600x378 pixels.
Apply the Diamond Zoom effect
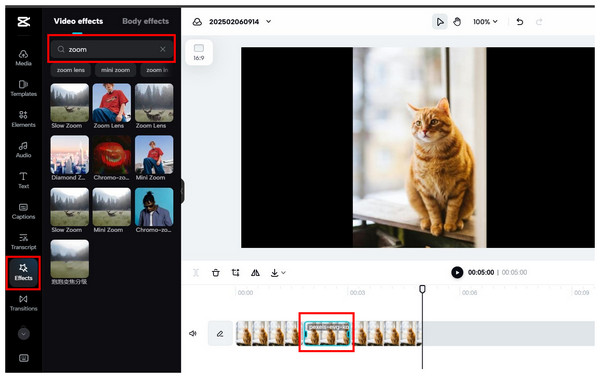(x=70, y=155)
